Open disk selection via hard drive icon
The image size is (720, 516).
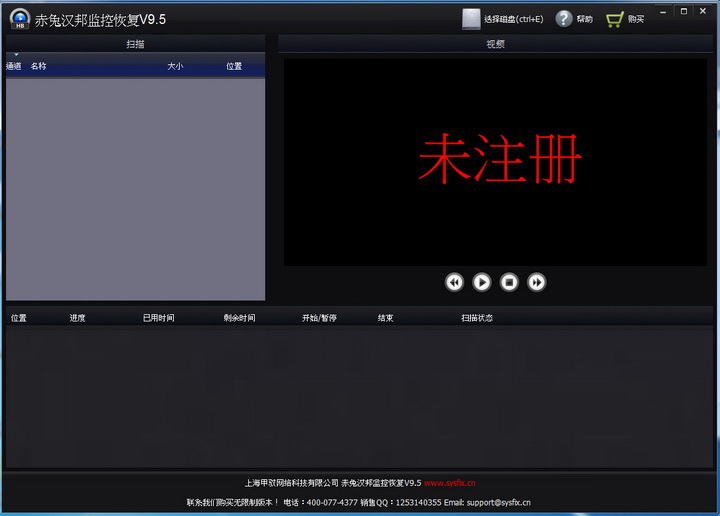coord(471,19)
